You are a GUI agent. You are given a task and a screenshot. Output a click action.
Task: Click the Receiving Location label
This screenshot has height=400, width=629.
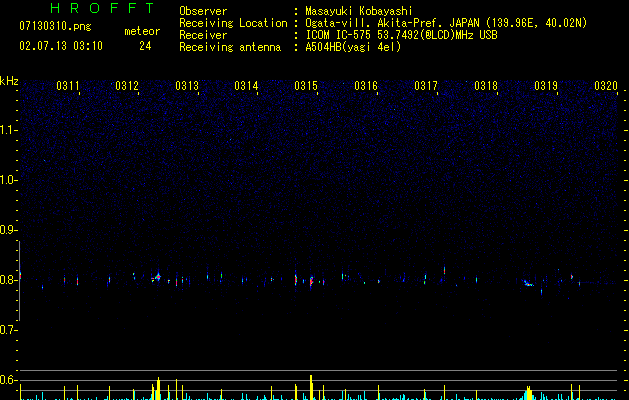click(x=233, y=23)
